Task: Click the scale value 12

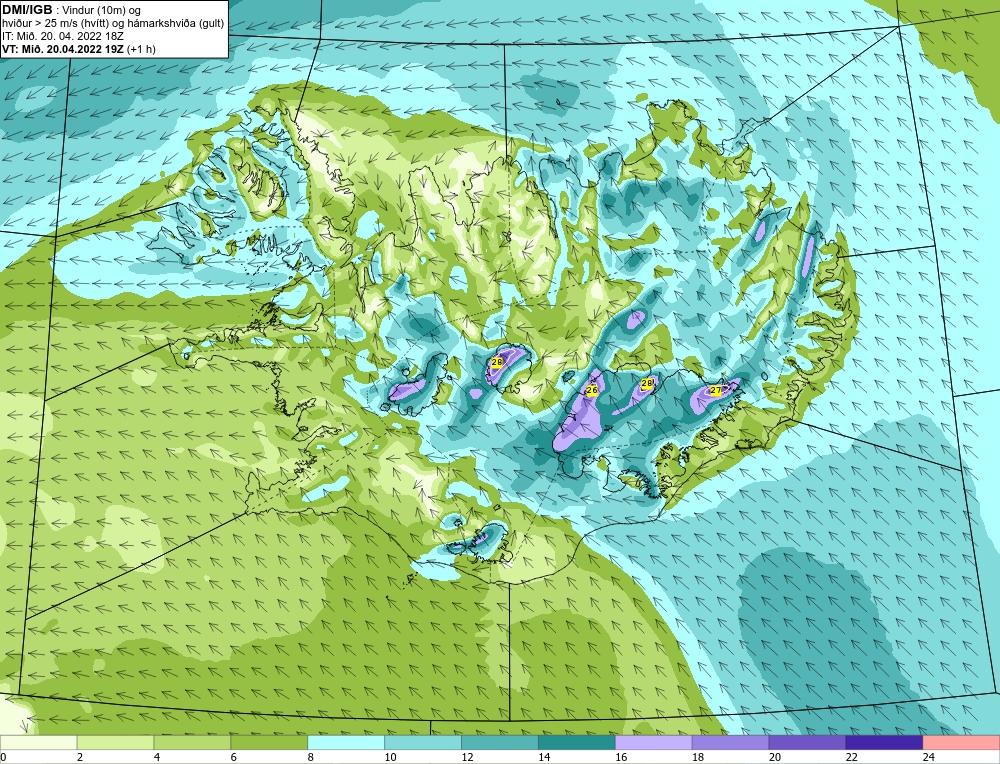Action: tap(467, 758)
